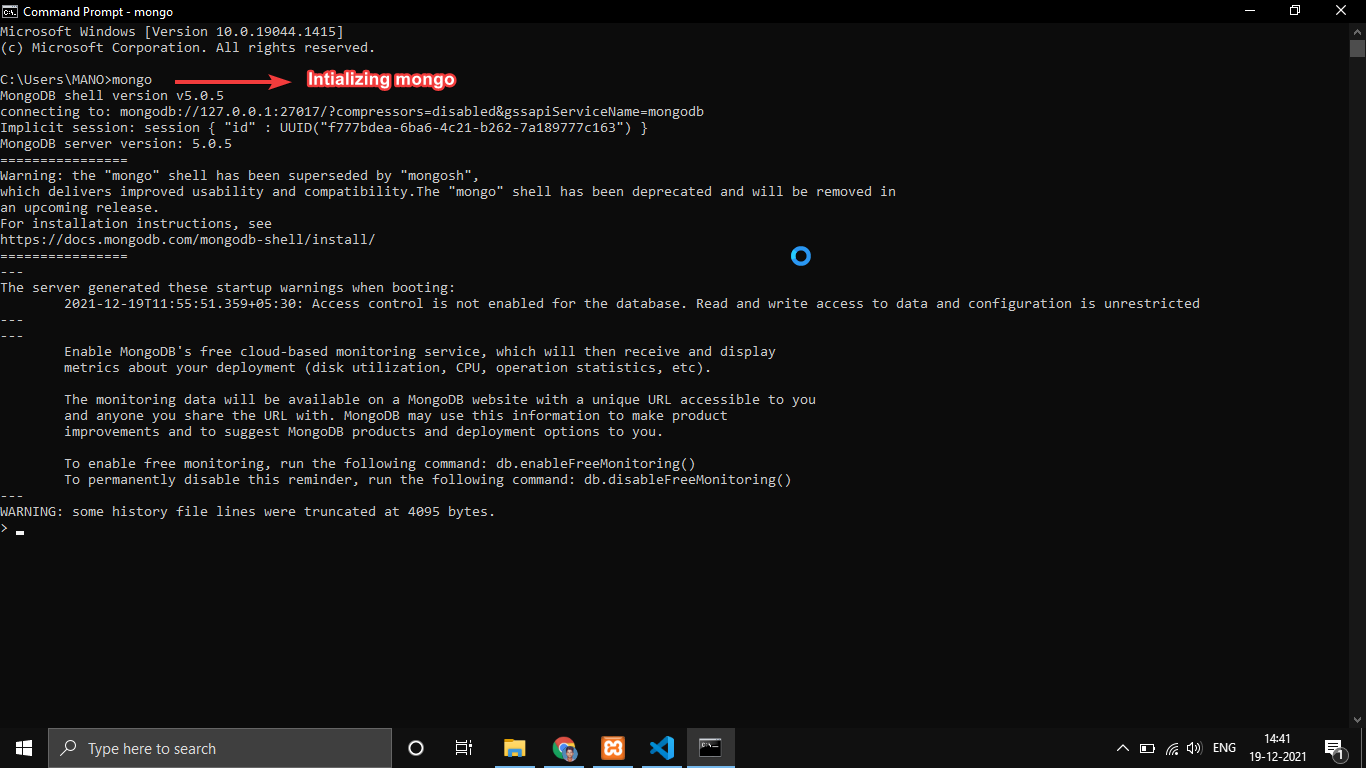Show the hidden icons in system tray
Image resolution: width=1366 pixels, height=768 pixels.
(x=1122, y=747)
